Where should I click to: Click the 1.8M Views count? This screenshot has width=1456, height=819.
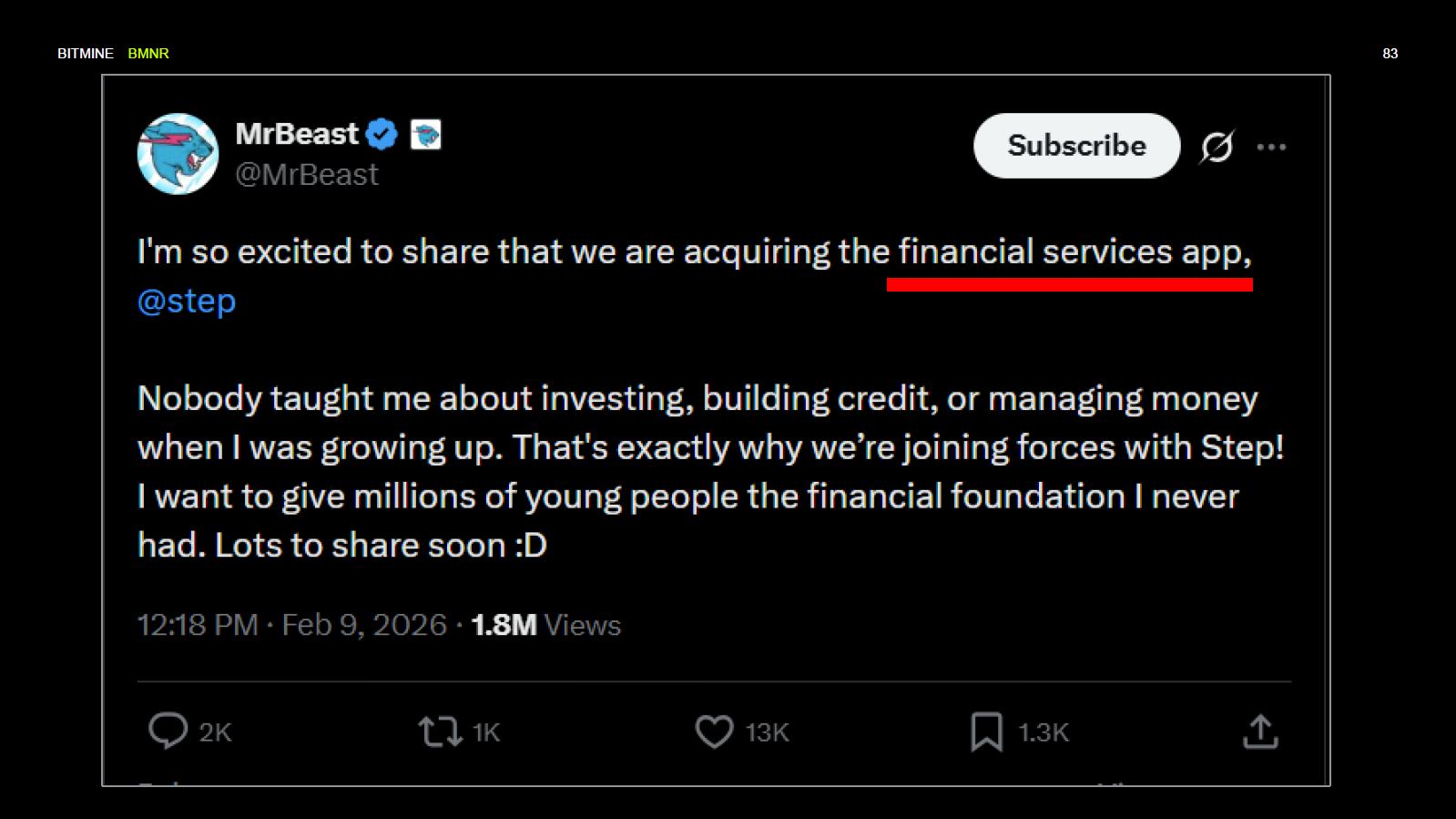point(545,625)
